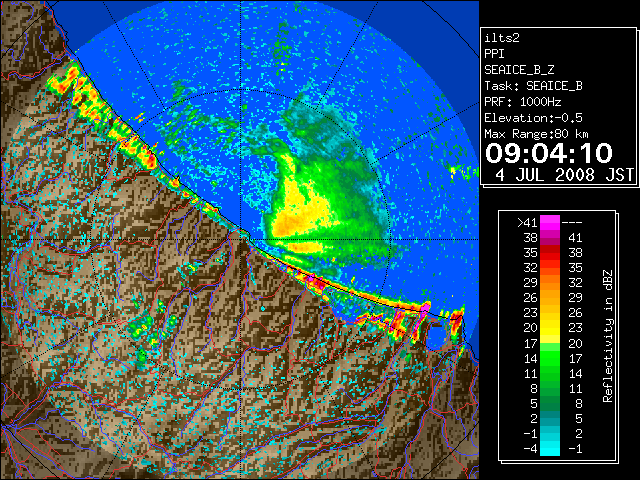The image size is (640, 480).
Task: Select the 'ilts2' radar name text
Action: [x=502, y=38]
